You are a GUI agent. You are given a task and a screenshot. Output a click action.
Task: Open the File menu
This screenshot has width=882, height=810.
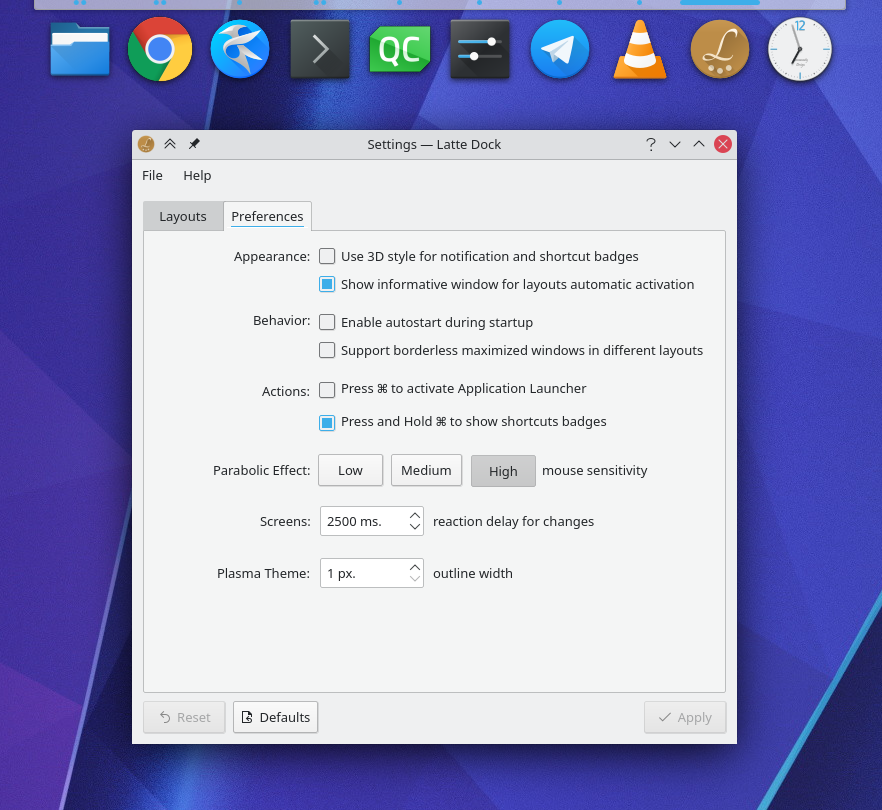[x=152, y=175]
